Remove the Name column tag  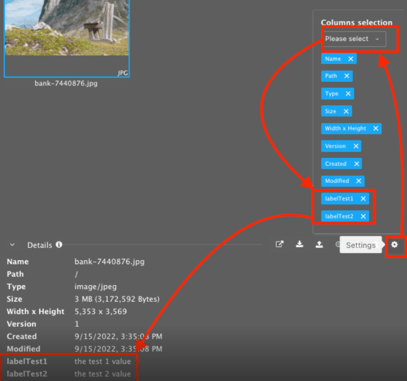click(x=351, y=59)
